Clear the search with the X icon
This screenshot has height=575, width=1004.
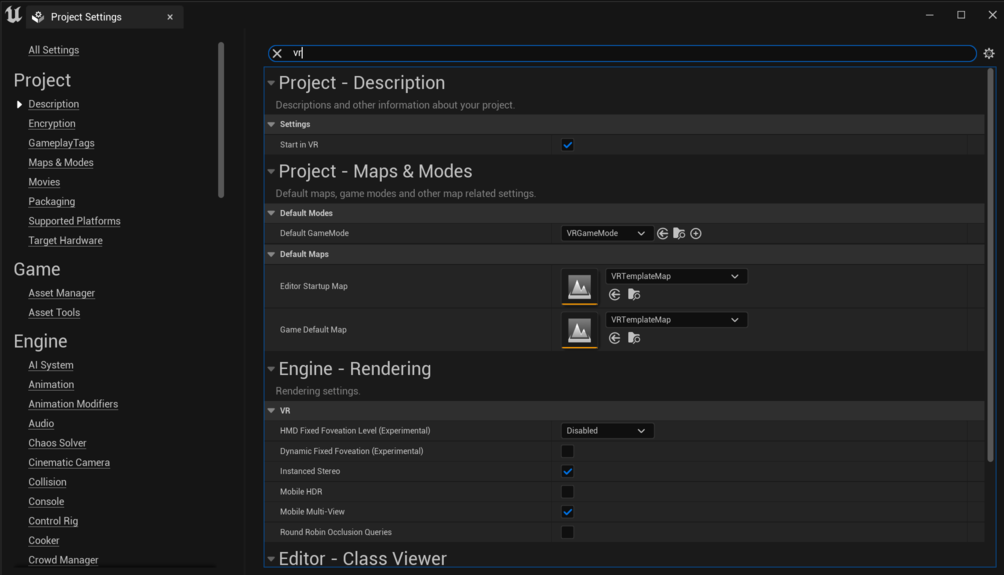[x=277, y=54]
